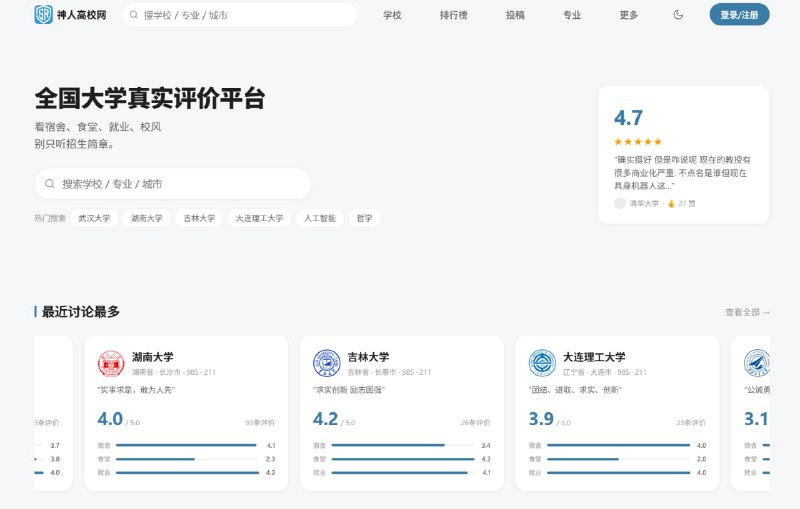Click the reviewer avatar next to 清华大学
This screenshot has width=800, height=509.
(x=619, y=203)
